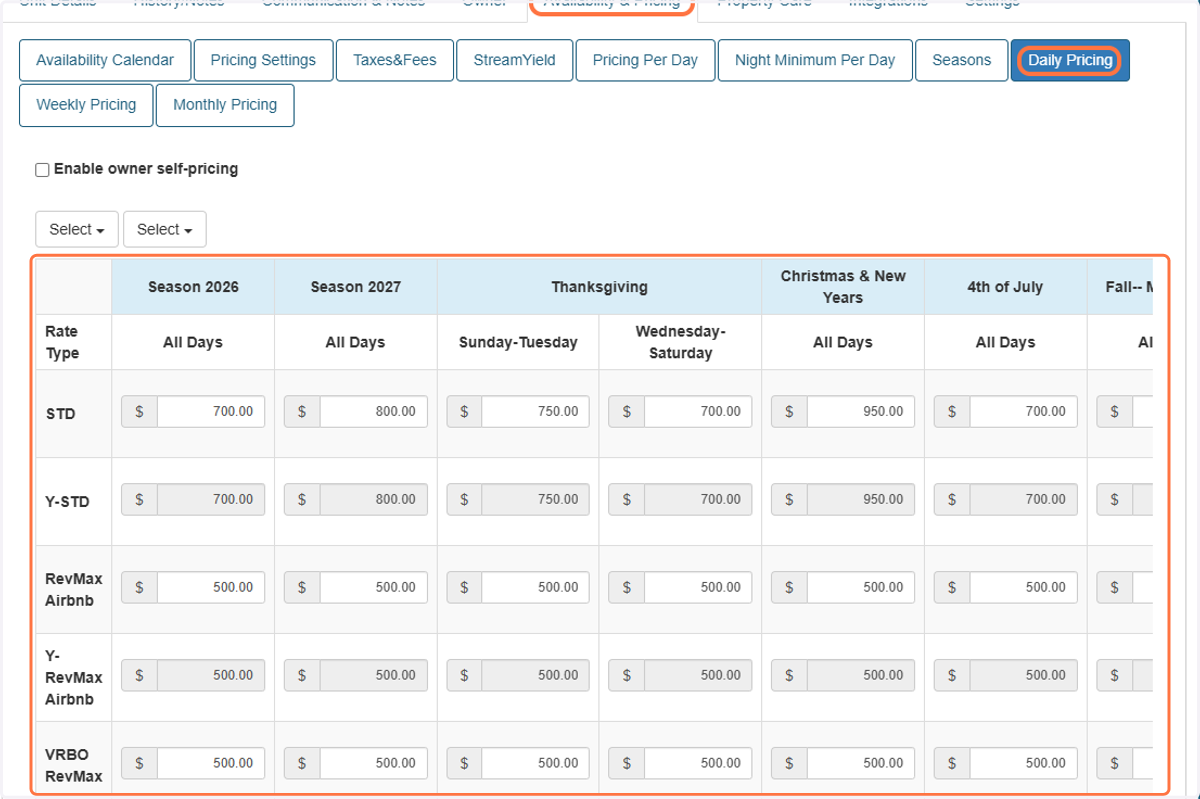Screen dimensions: 1200x799
Task: Open the second Select dropdown
Action: click(x=165, y=229)
